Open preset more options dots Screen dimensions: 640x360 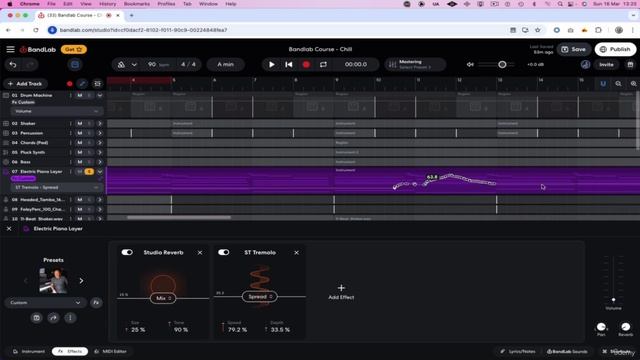coord(70,318)
